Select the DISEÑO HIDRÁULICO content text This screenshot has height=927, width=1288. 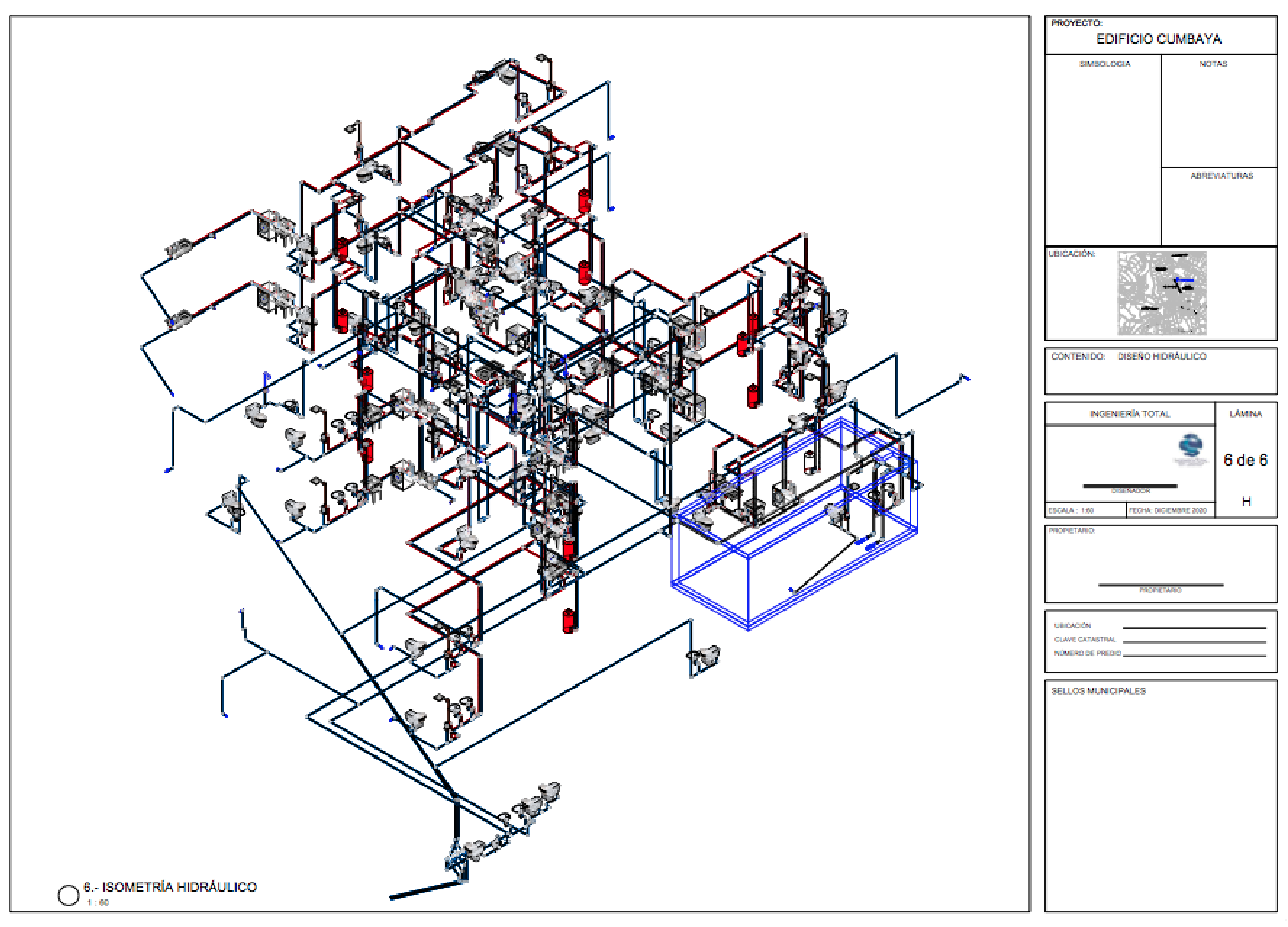1161,356
